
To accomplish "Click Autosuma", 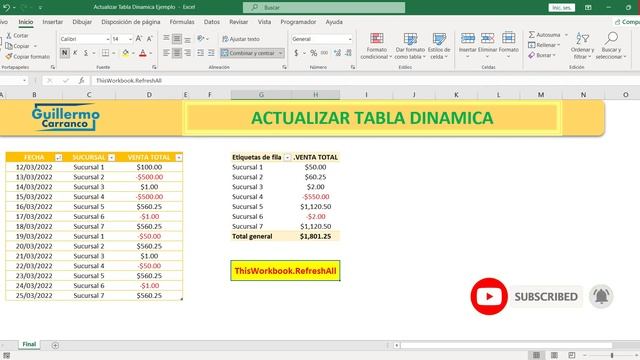I will tap(544, 35).
